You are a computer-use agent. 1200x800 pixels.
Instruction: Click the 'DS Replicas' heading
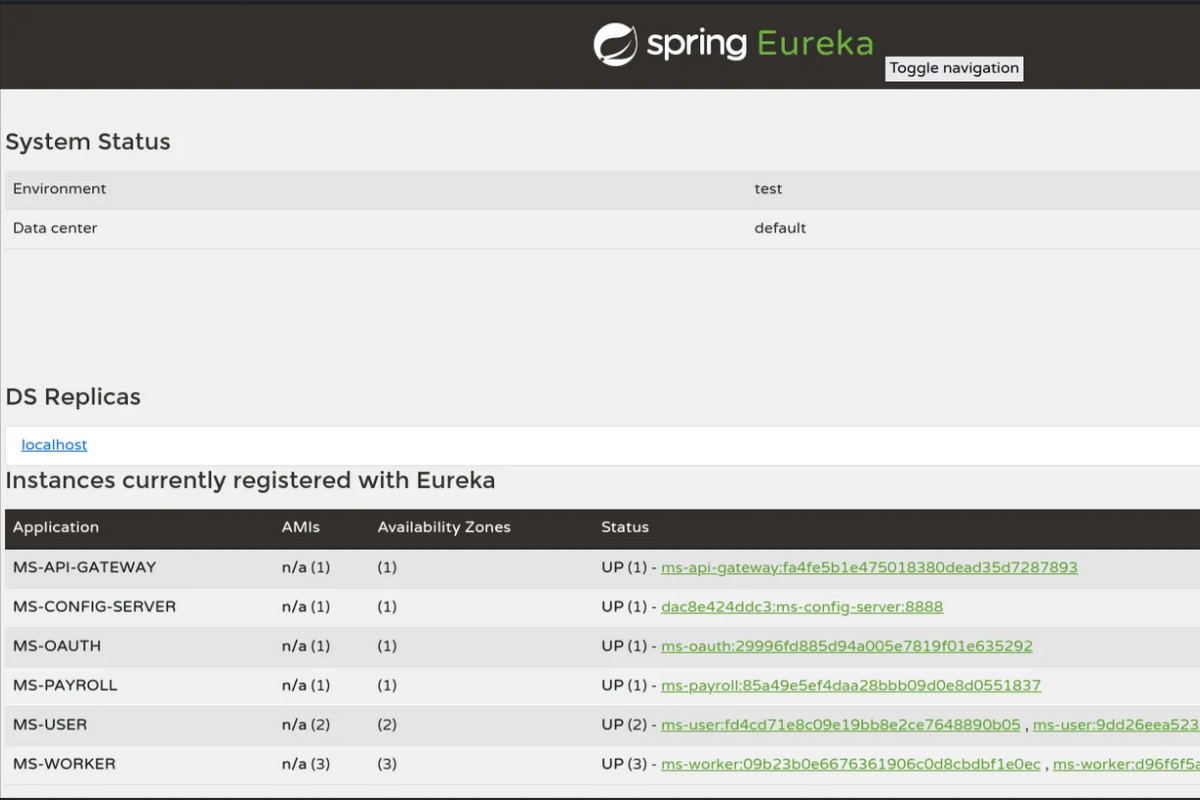(x=73, y=397)
